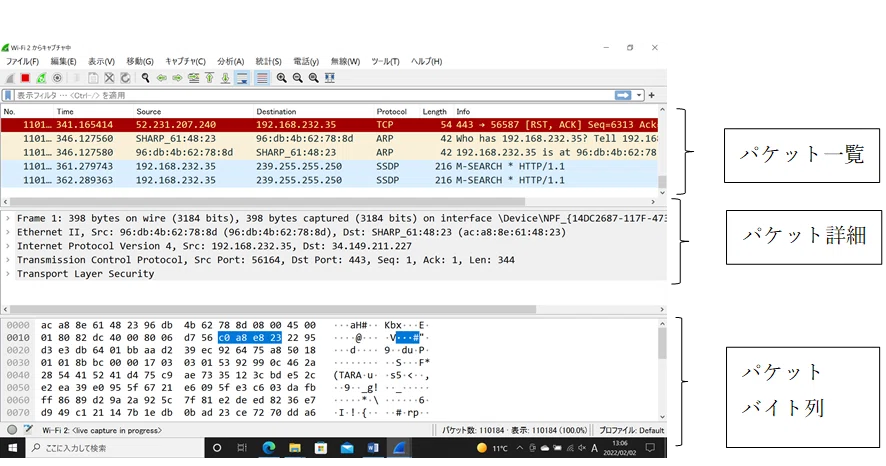Click the packet list horizontal scrollbar
Viewport: 886px width, 466px height.
pyautogui.click(x=267, y=202)
